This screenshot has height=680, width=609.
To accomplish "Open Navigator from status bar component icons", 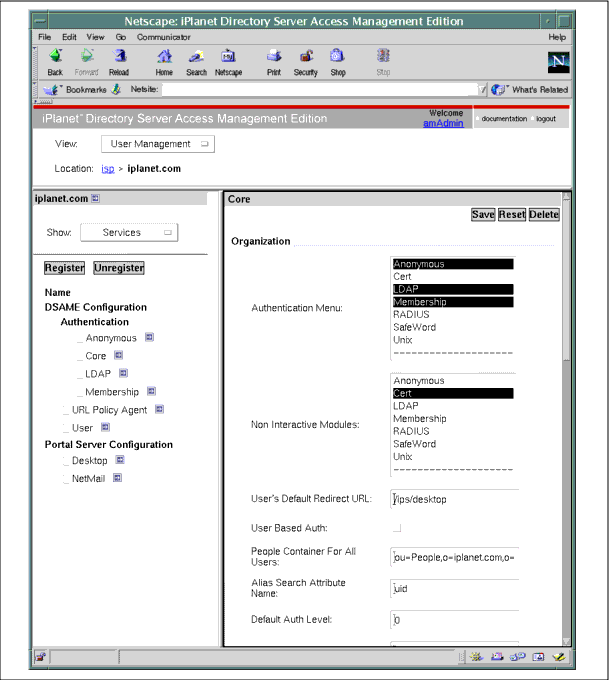I will tap(476, 657).
